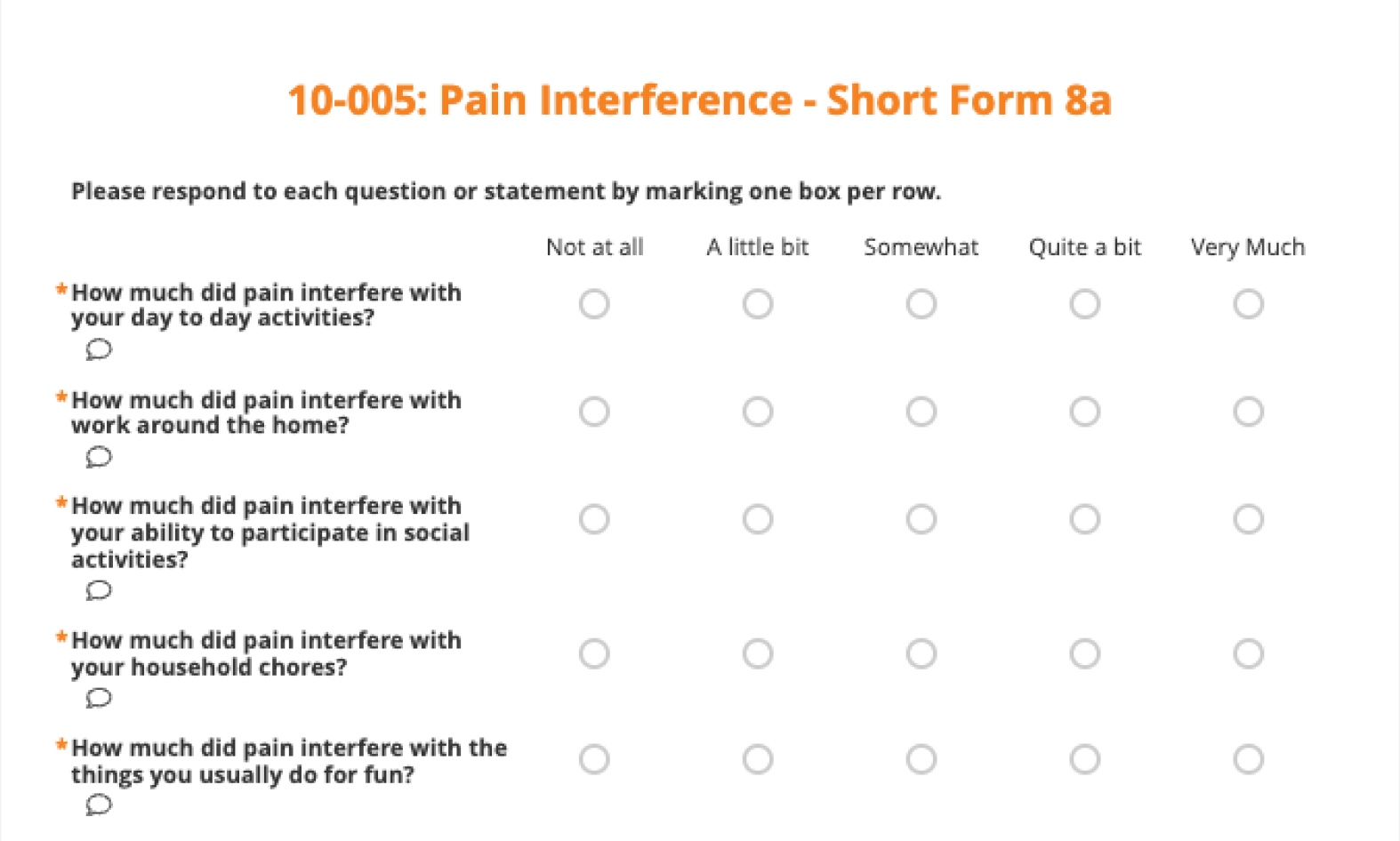Click the Pain Interference Short Form 8a title
The image size is (1400, 841).
699,100
